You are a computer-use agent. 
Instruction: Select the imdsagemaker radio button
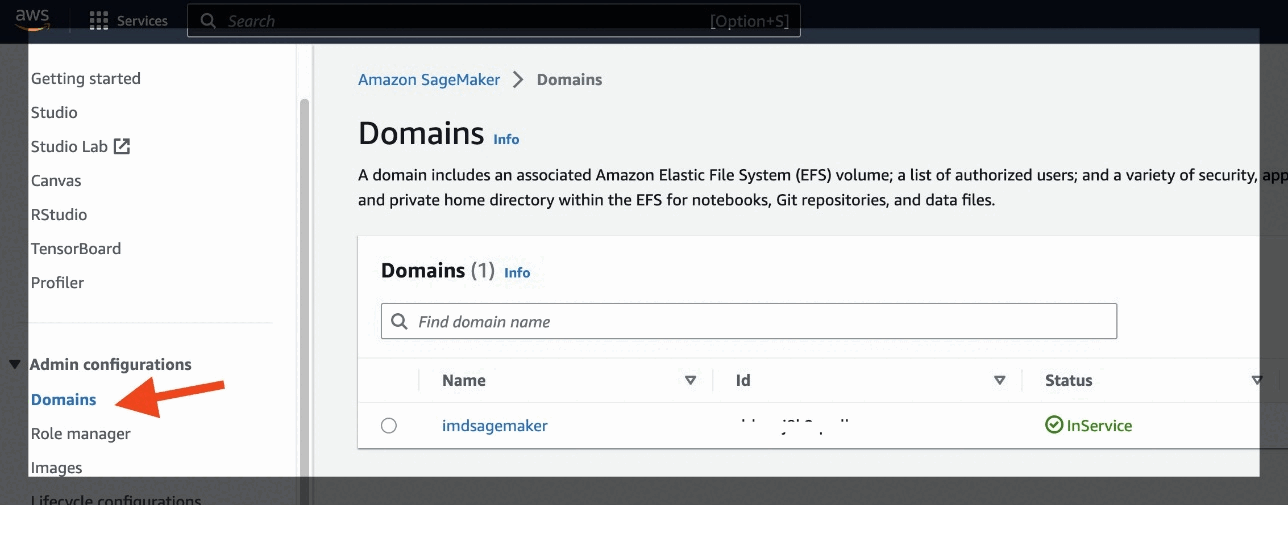click(389, 426)
